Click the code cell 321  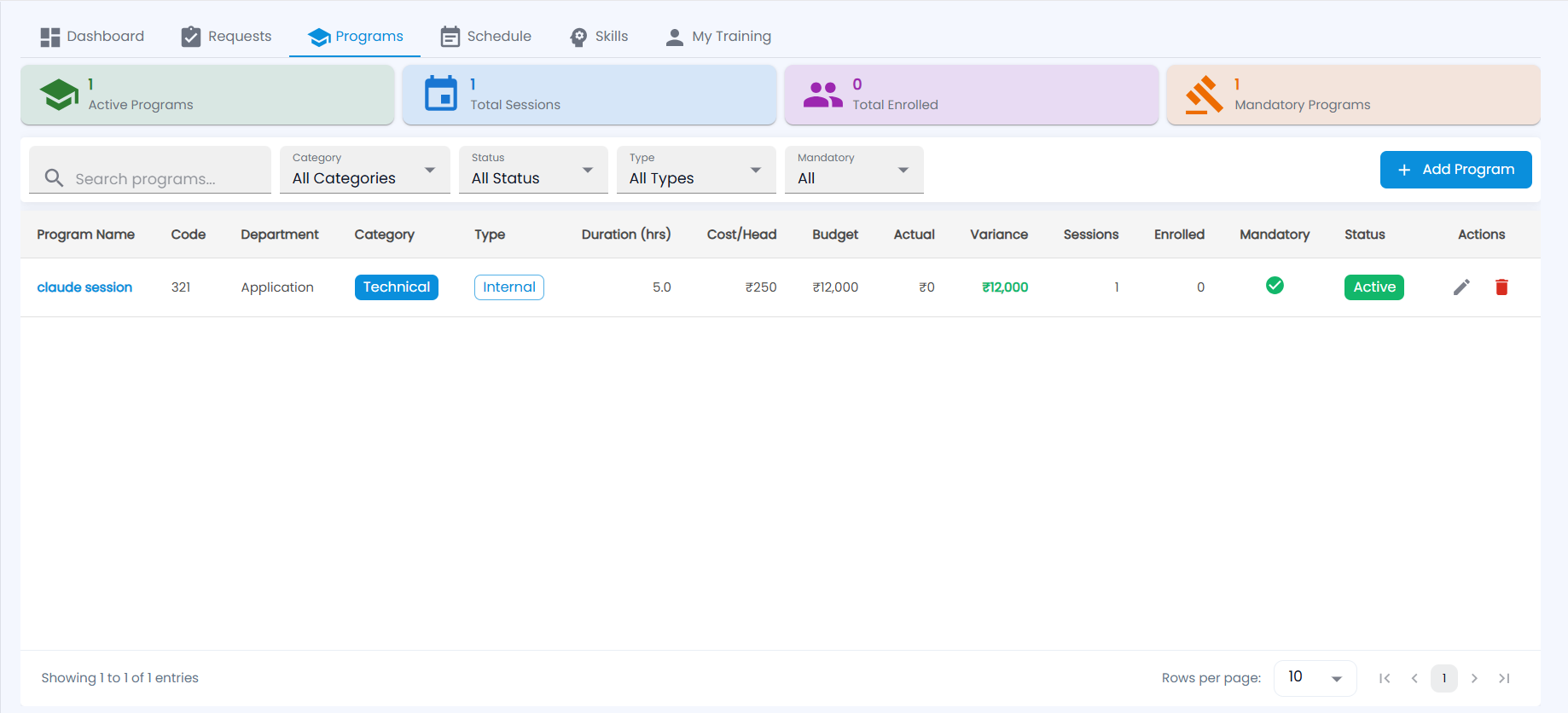click(x=181, y=287)
